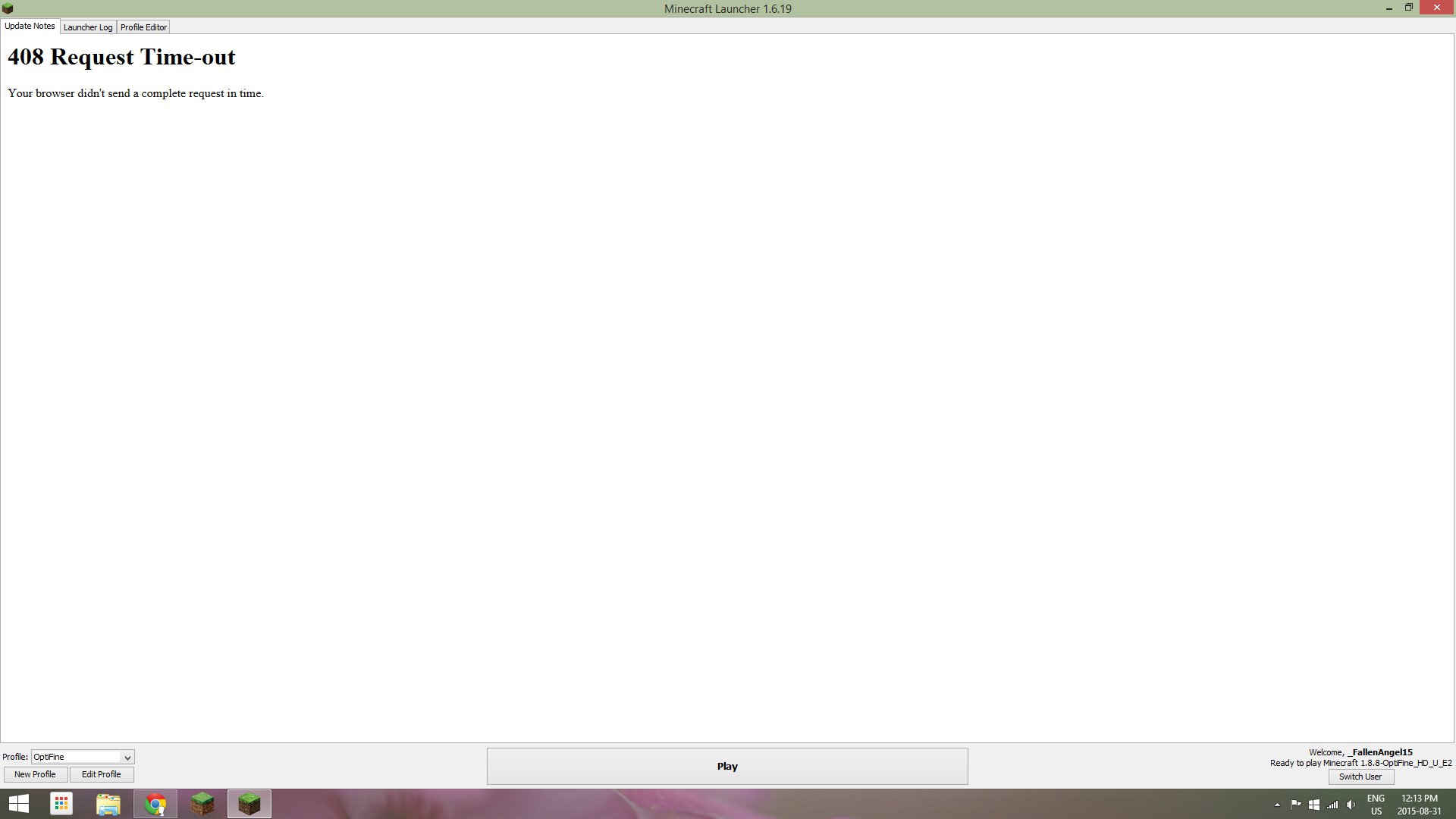1456x819 pixels.
Task: Open the ENG US language selector
Action: pos(1376,805)
